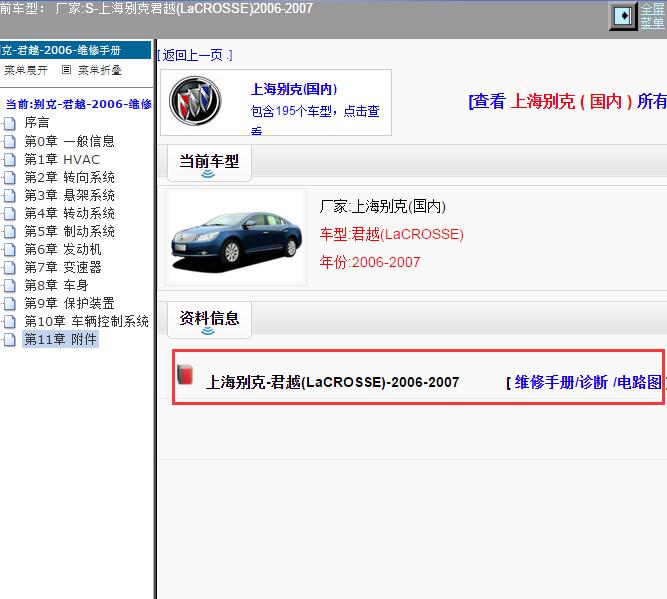667x599 pixels.
Task: Click the 返回上一页 link
Action: point(195,55)
